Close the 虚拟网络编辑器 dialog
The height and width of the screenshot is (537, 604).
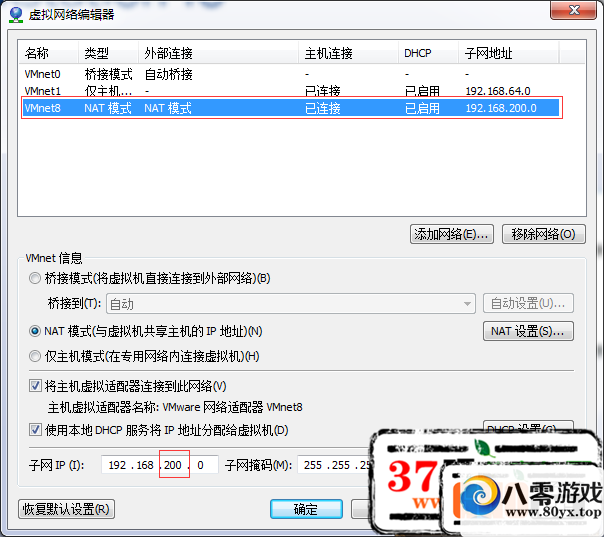(573, 10)
